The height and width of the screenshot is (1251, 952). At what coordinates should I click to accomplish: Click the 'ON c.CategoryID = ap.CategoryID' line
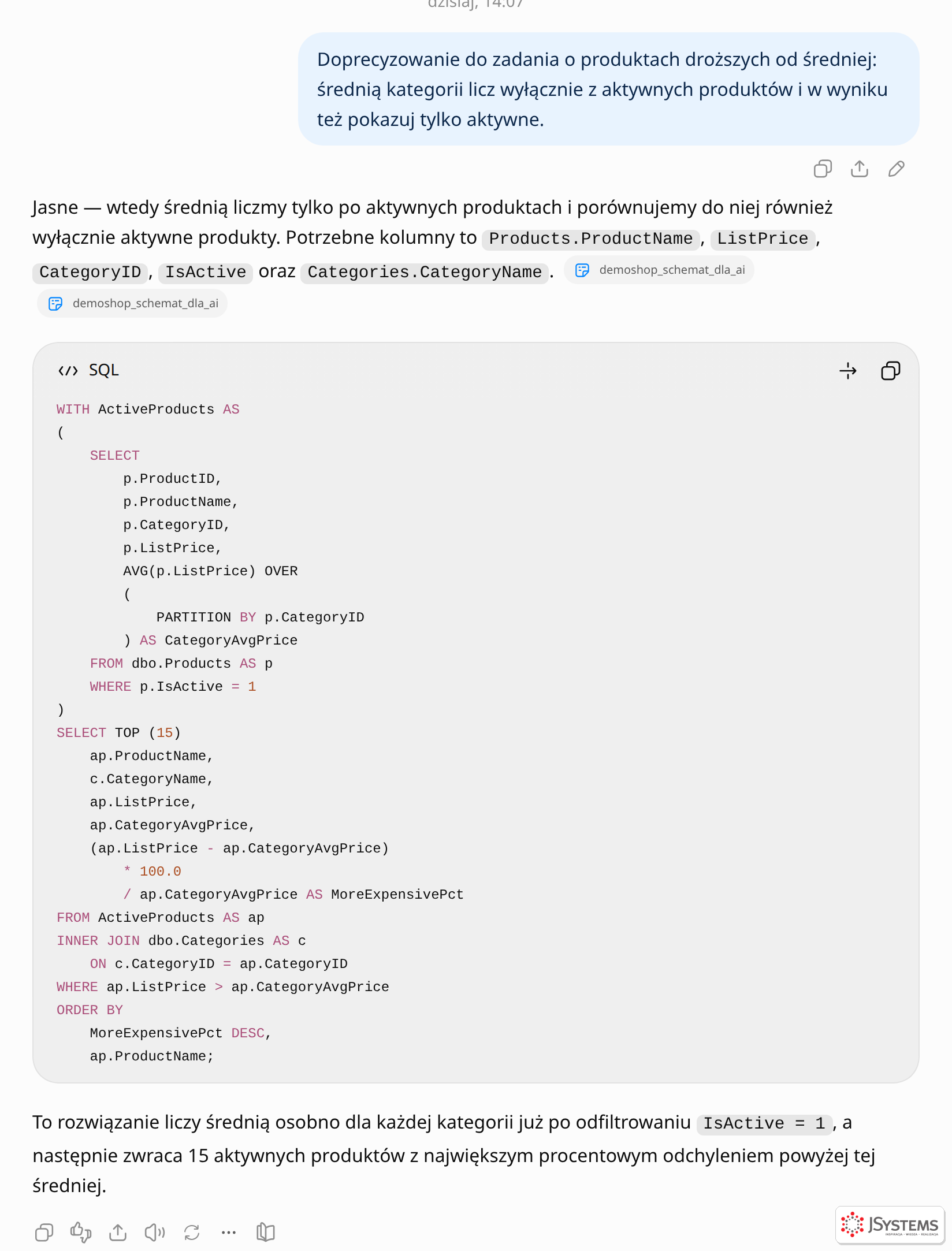pyautogui.click(x=218, y=964)
